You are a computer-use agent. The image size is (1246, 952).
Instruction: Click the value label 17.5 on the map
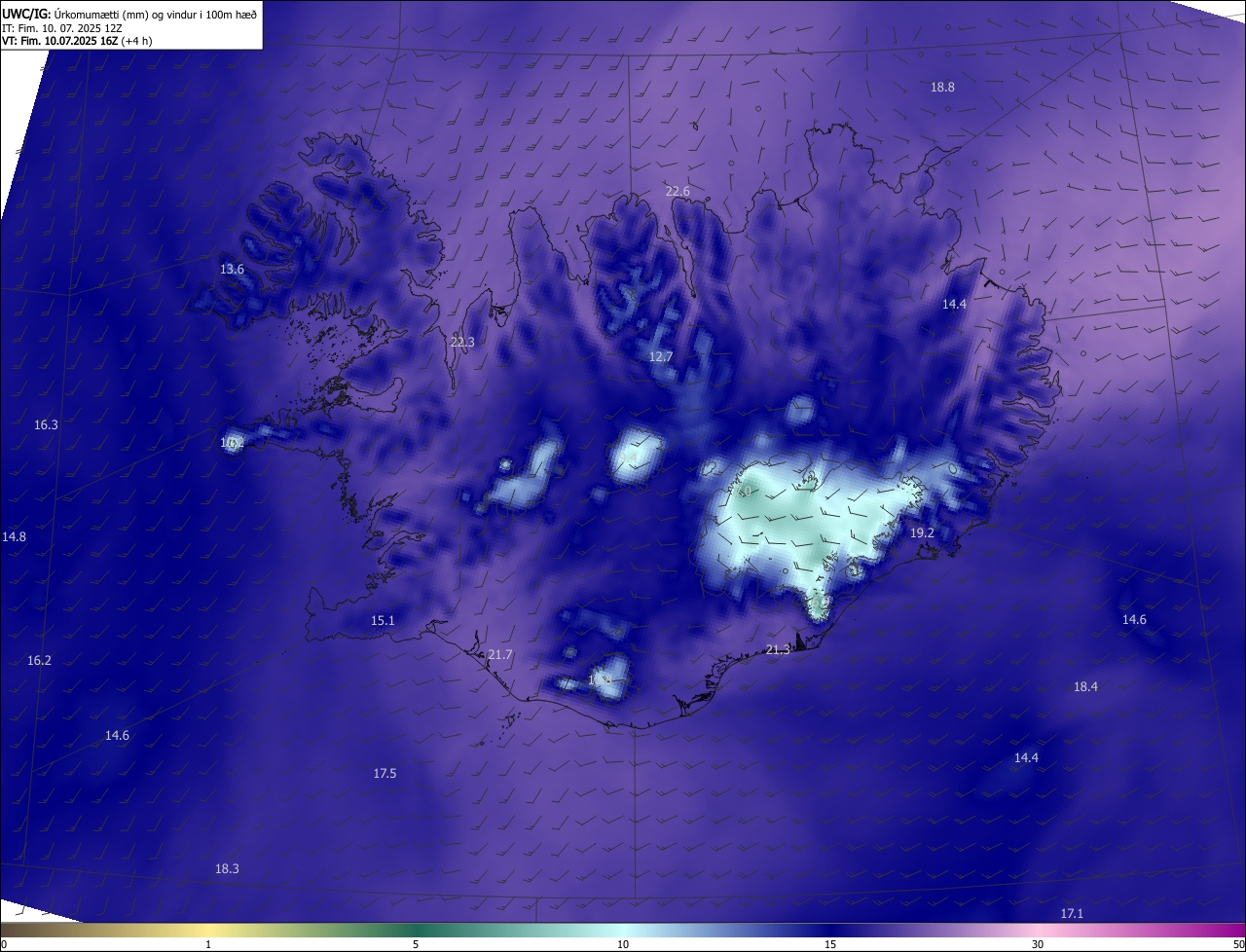[385, 773]
